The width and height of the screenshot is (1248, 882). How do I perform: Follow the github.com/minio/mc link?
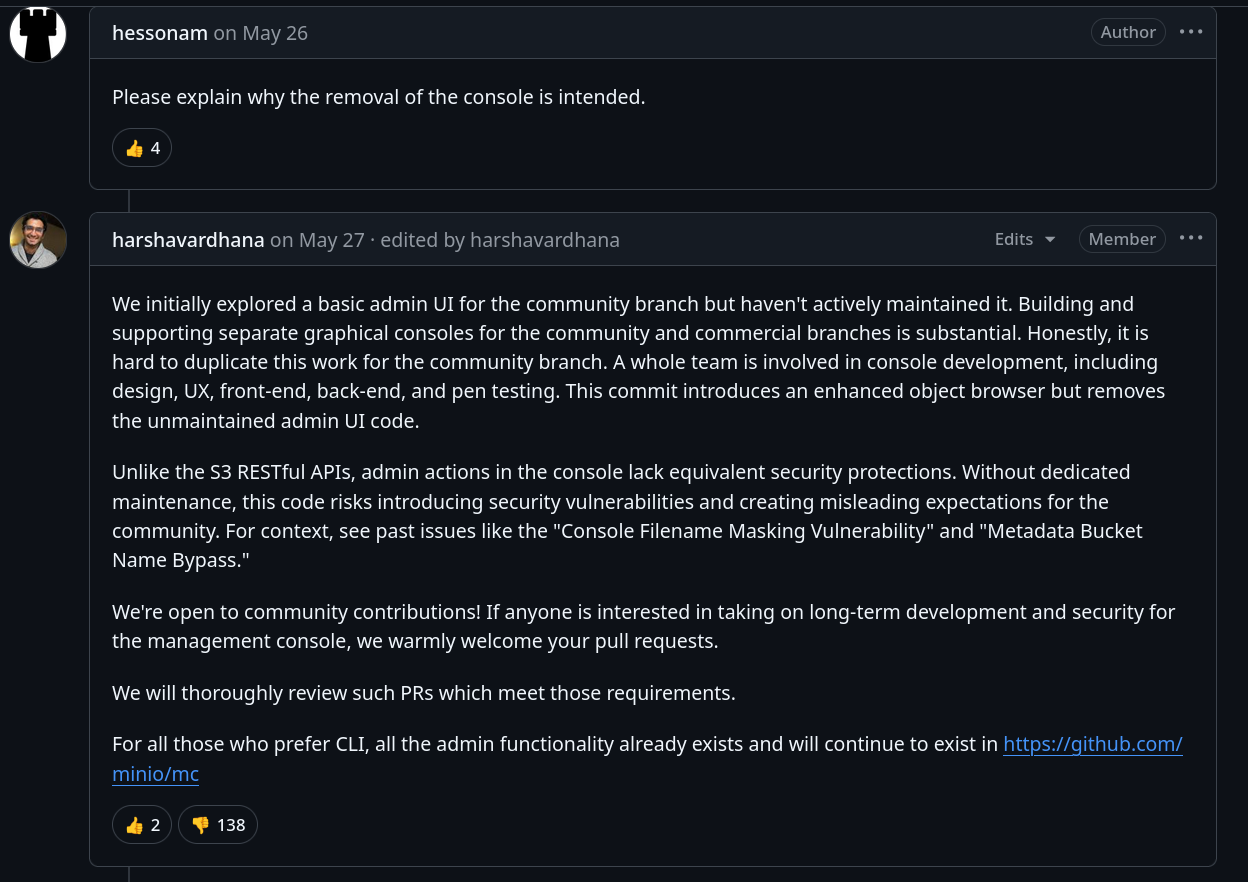1092,745
